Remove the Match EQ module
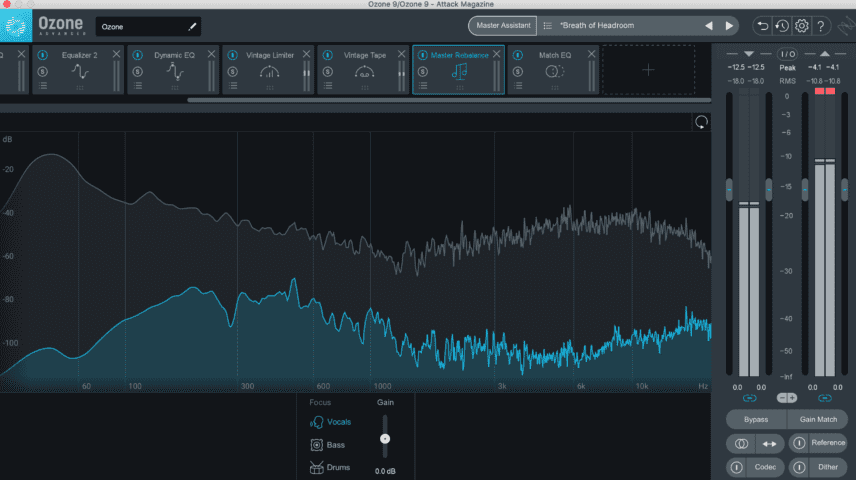Image resolution: width=856 pixels, height=480 pixels. [x=591, y=54]
